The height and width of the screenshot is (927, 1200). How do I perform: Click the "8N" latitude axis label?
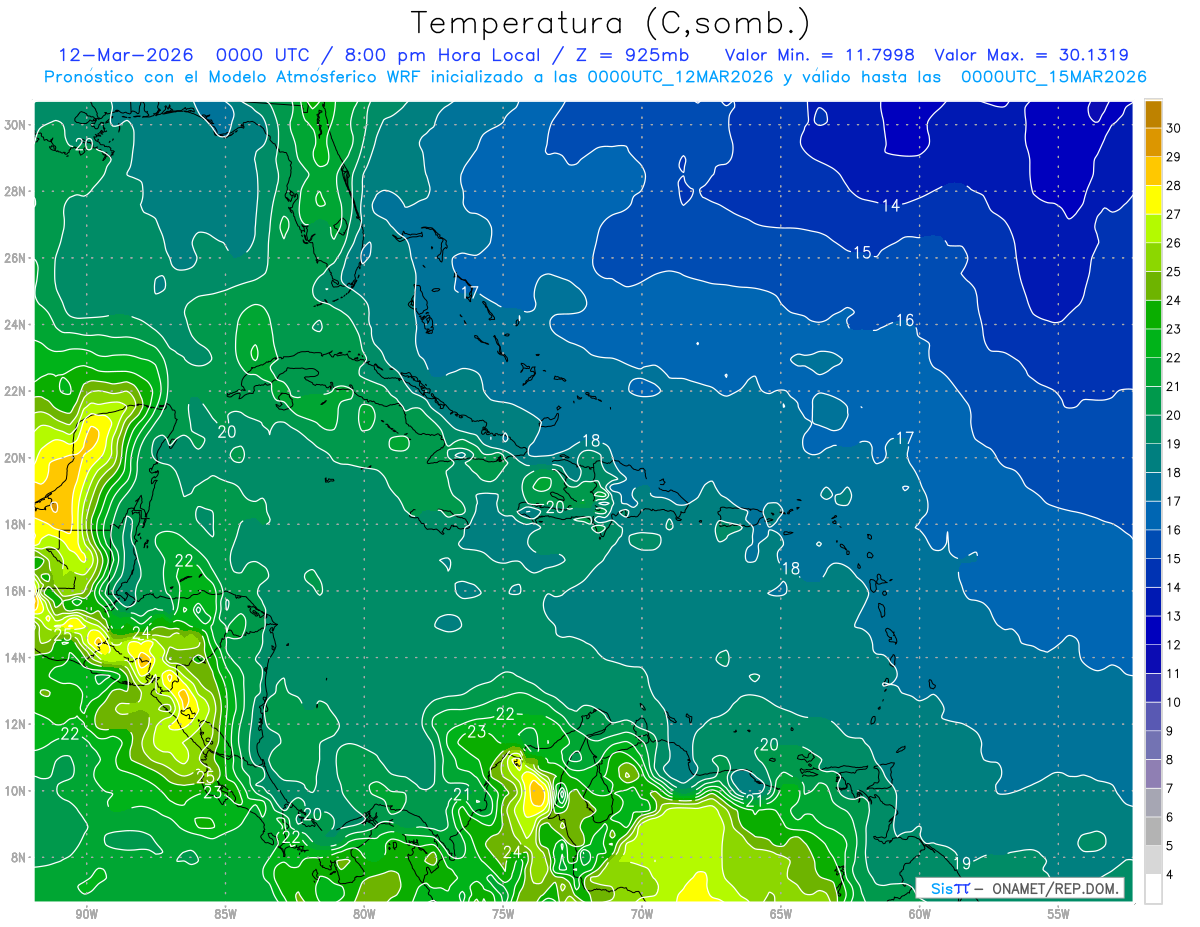pos(19,857)
